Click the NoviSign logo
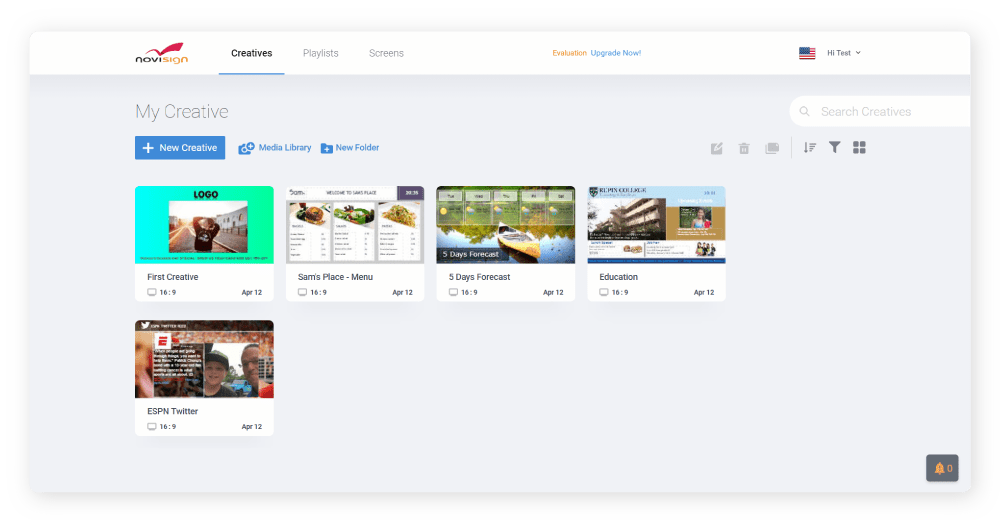1000x520 pixels. [161, 53]
